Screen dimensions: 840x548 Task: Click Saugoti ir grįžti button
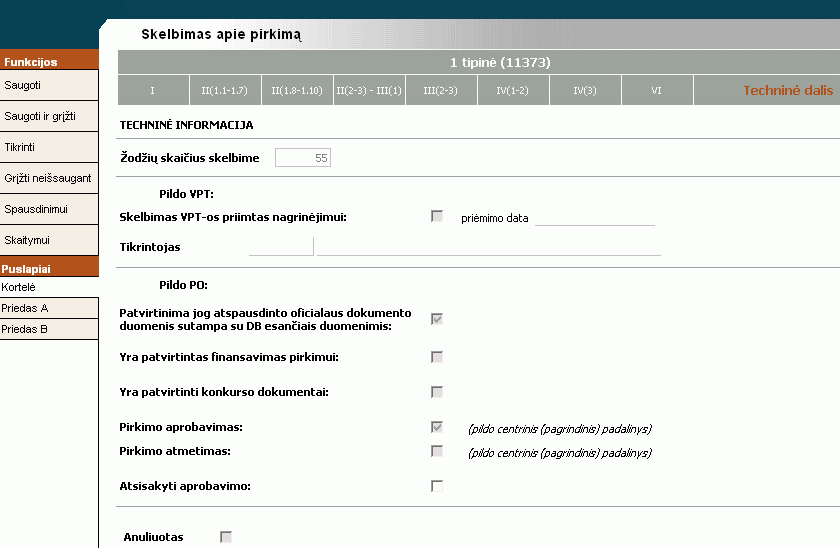coord(49,116)
